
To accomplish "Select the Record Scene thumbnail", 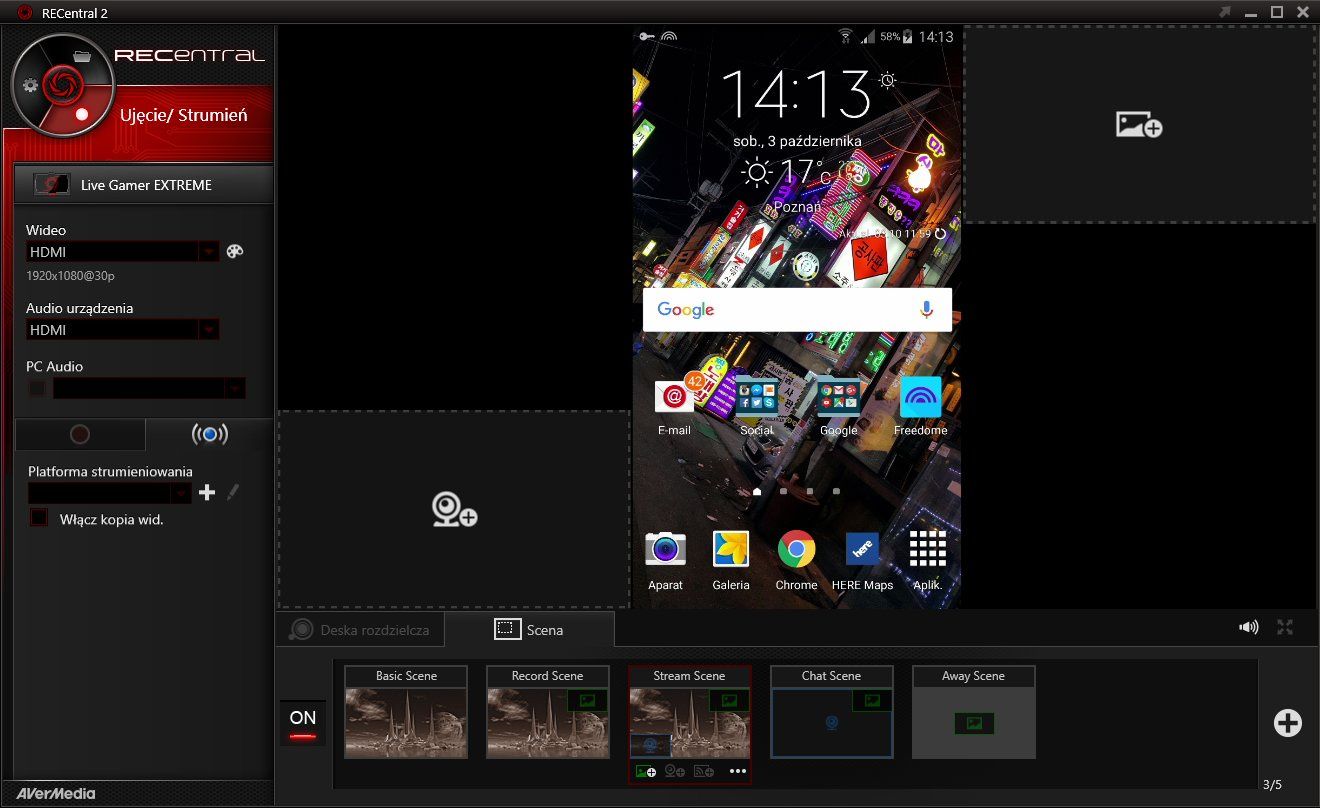I will 548,712.
